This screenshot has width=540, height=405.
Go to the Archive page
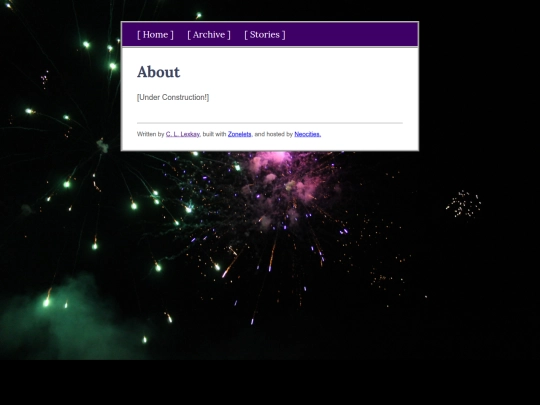pos(209,34)
